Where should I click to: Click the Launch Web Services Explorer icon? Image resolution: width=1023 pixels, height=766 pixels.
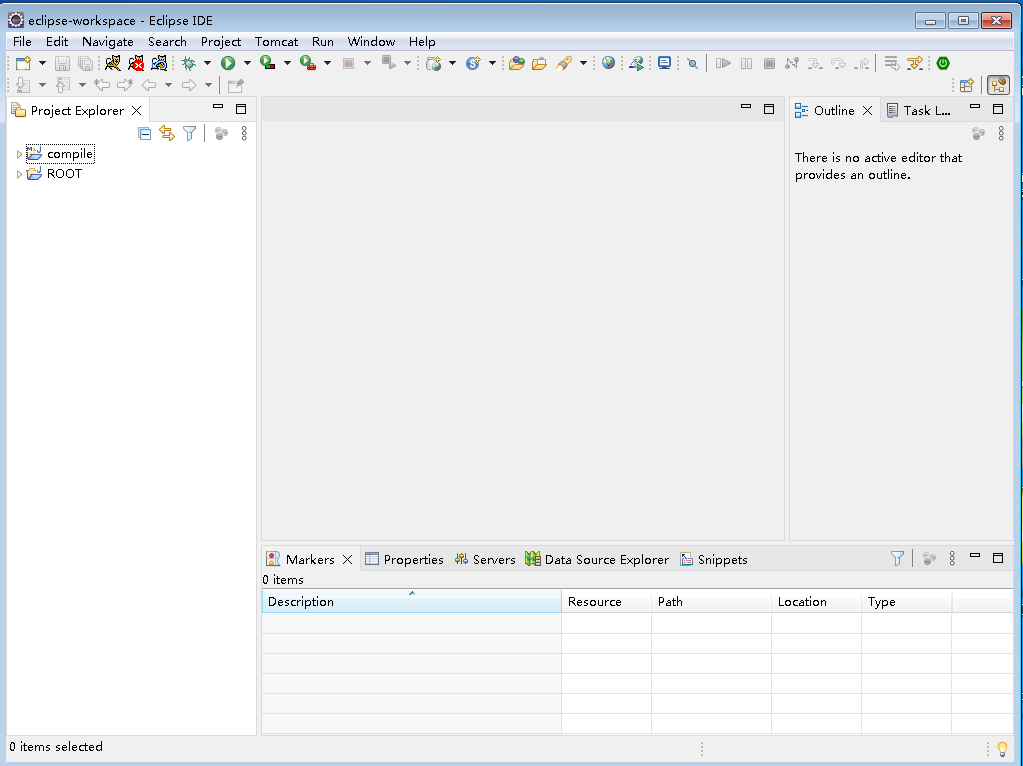click(x=636, y=63)
